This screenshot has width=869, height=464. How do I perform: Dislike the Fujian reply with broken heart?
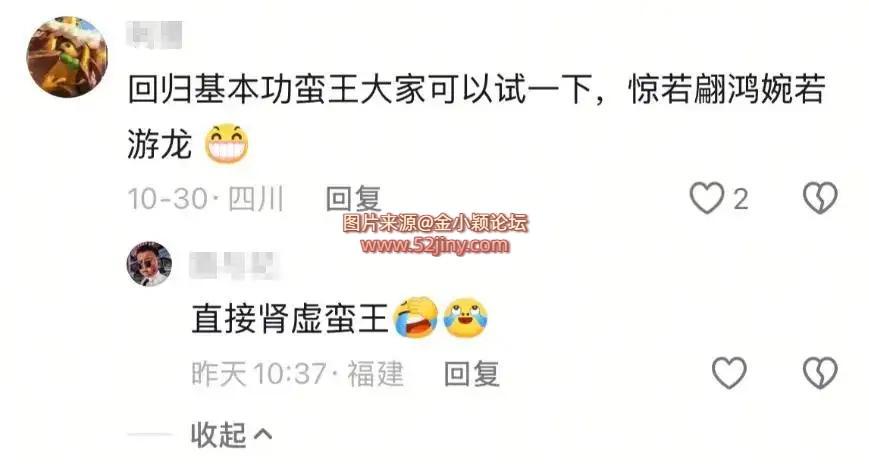click(x=820, y=373)
